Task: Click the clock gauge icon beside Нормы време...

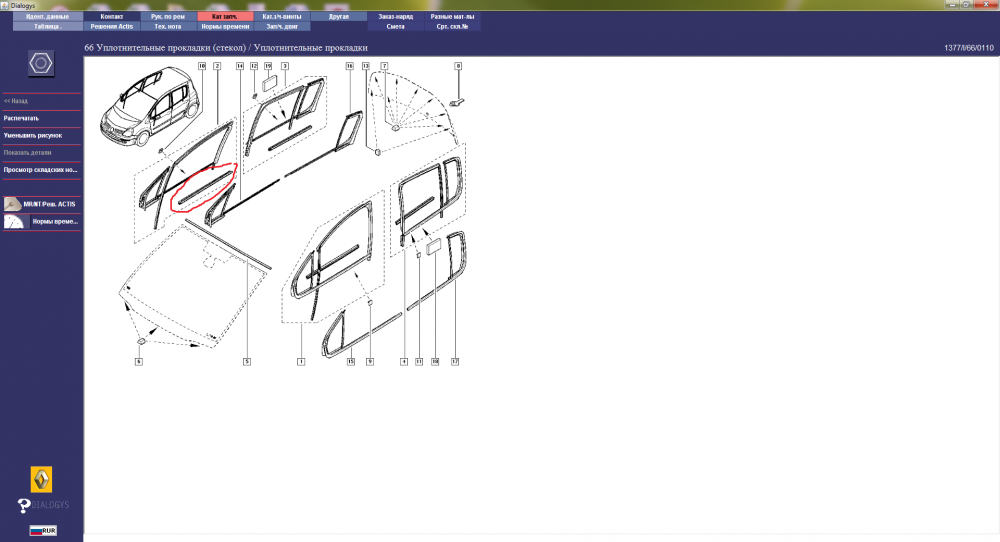Action: (x=14, y=221)
